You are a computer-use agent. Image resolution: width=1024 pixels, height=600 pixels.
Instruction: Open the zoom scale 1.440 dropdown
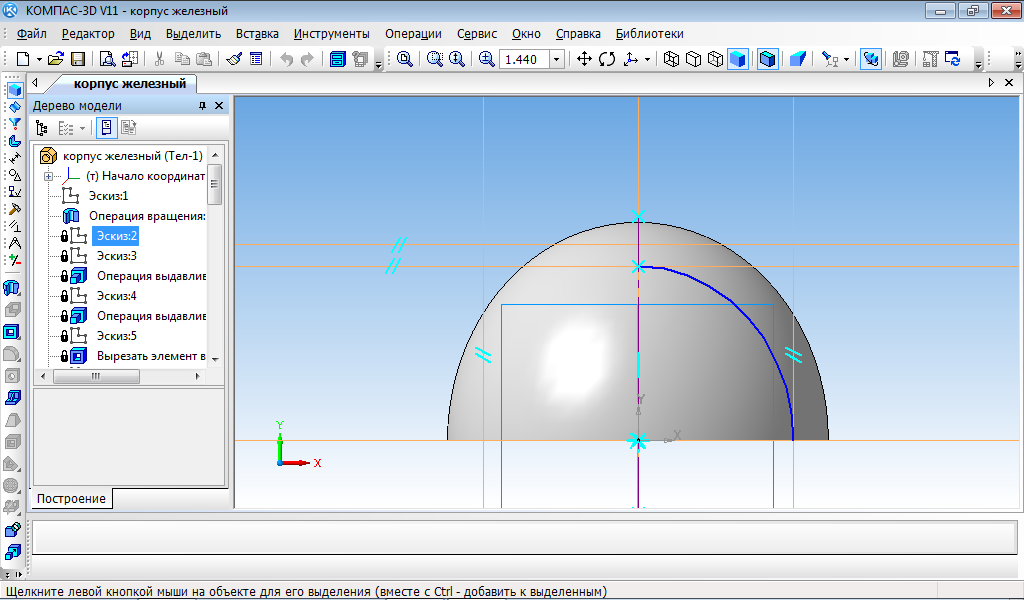[x=557, y=59]
